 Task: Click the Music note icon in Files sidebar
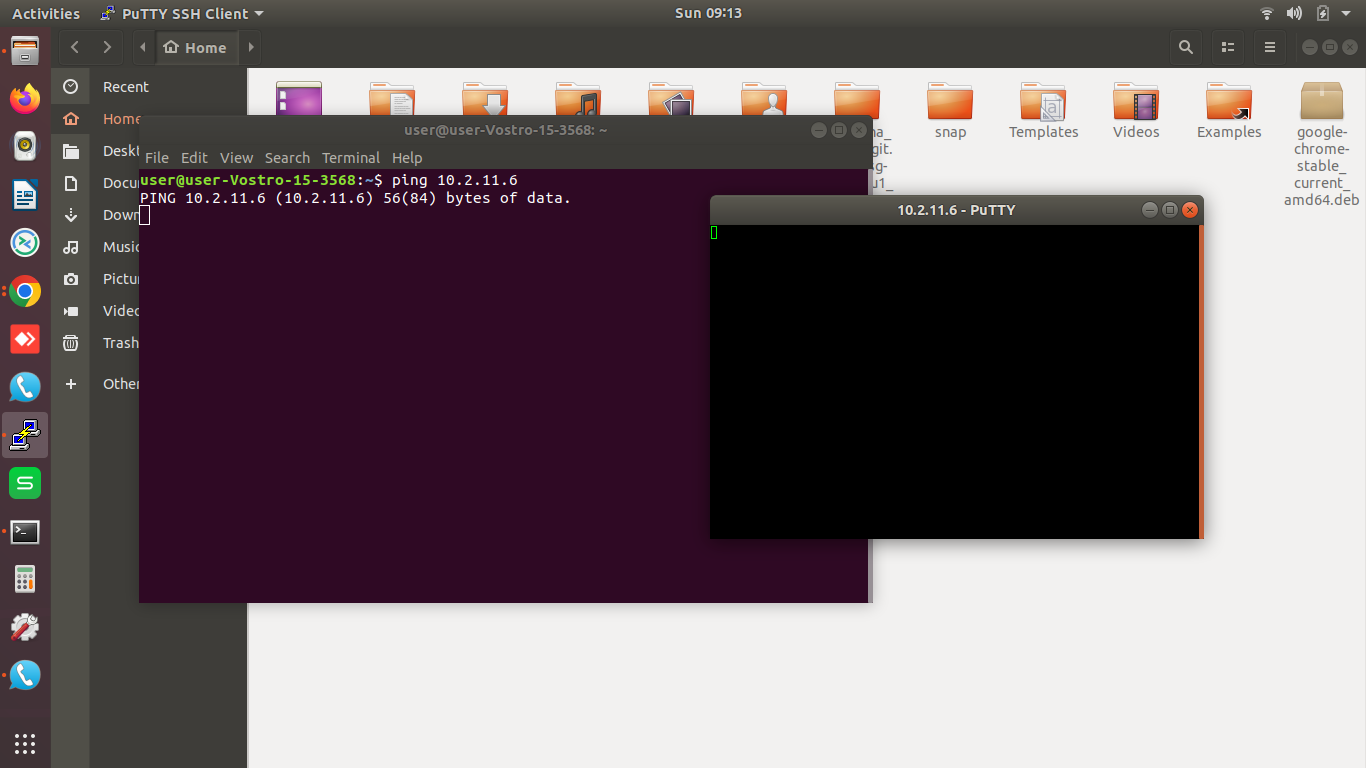[x=70, y=247]
